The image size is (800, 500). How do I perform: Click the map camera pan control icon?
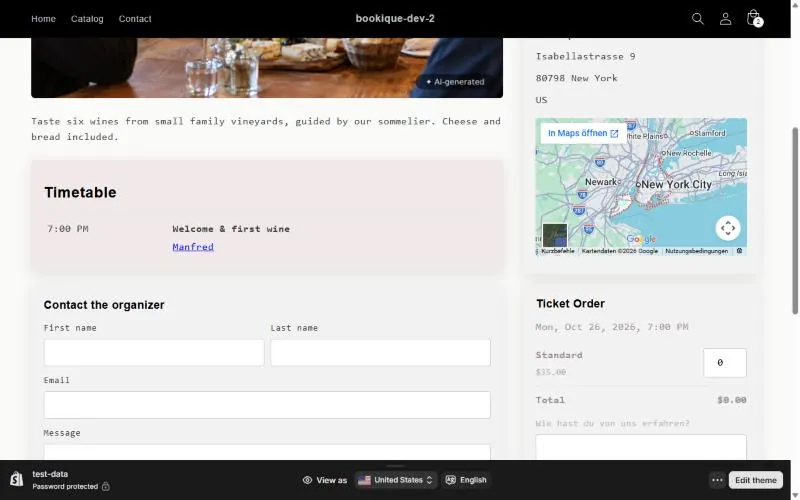coord(728,228)
